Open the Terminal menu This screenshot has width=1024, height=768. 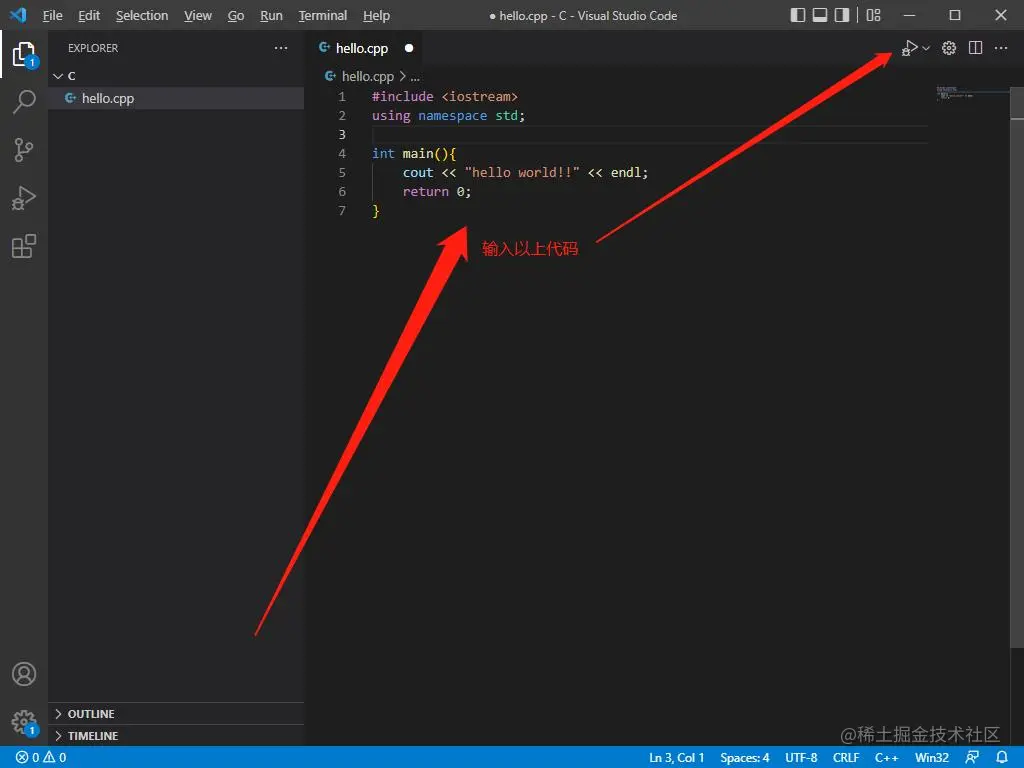point(322,15)
